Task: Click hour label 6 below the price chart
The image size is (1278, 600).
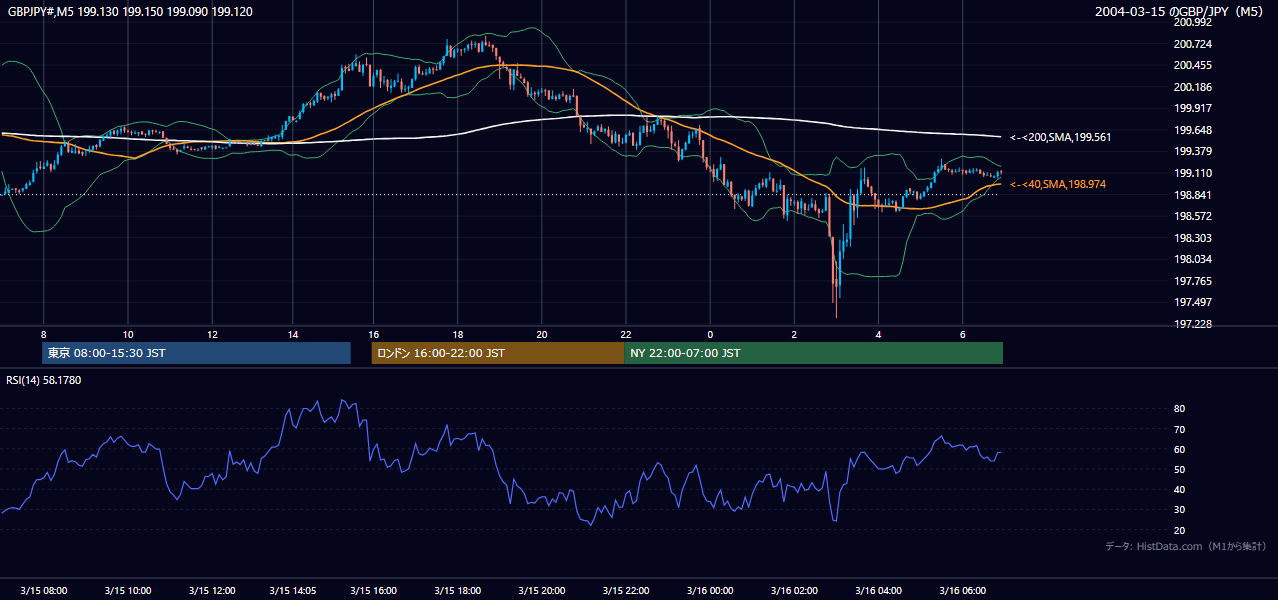Action: tap(962, 334)
